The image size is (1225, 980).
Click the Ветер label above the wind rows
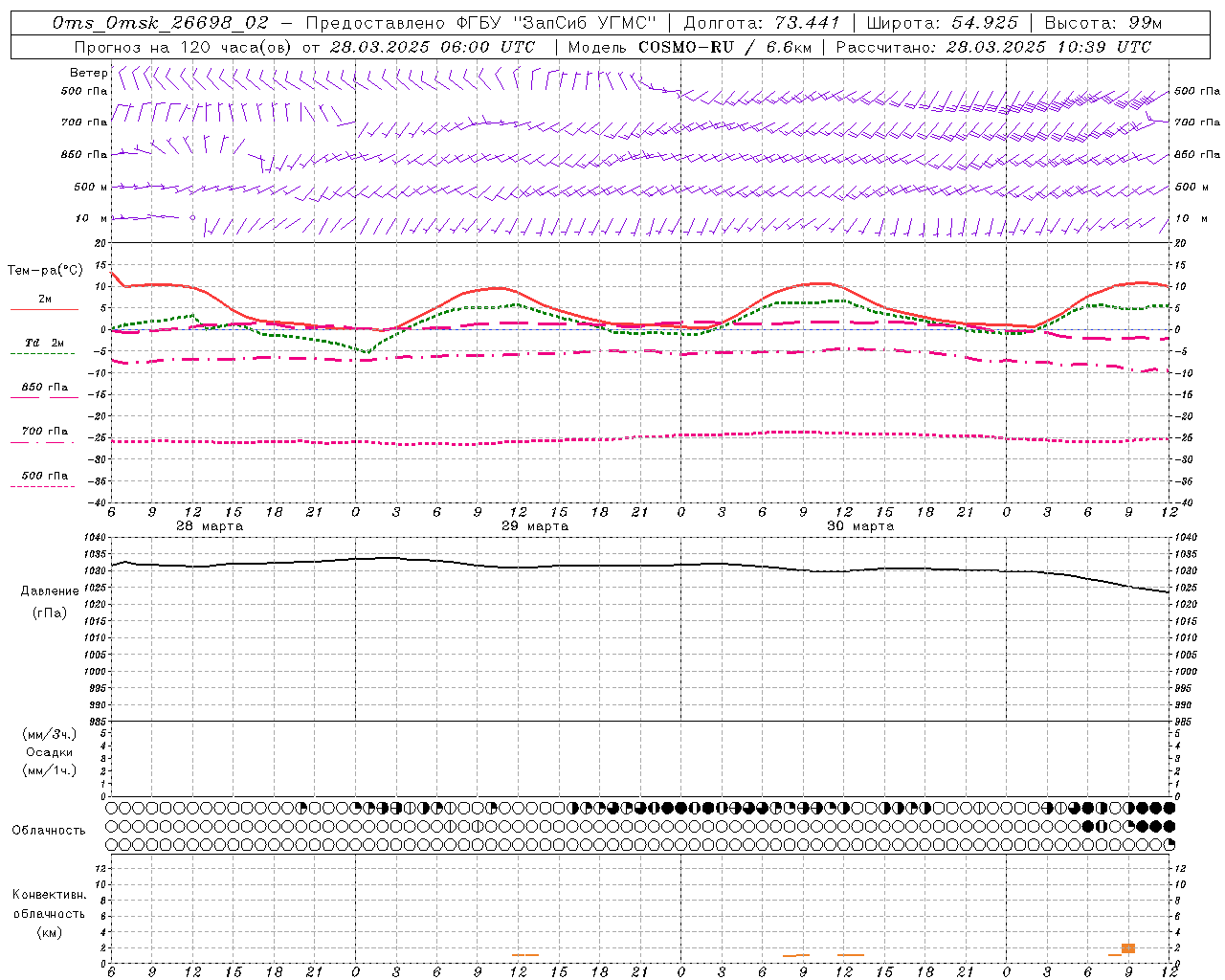88,73
